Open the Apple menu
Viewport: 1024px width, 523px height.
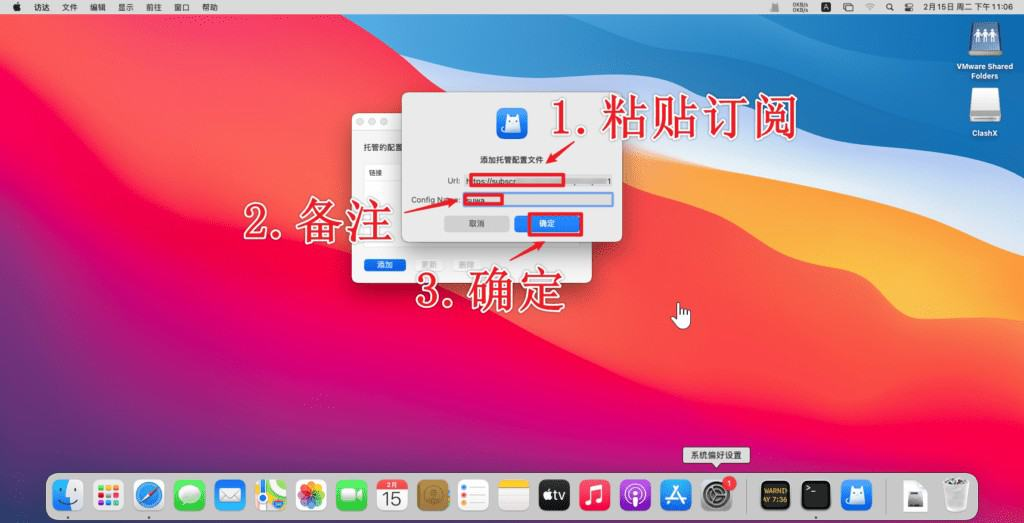17,7
